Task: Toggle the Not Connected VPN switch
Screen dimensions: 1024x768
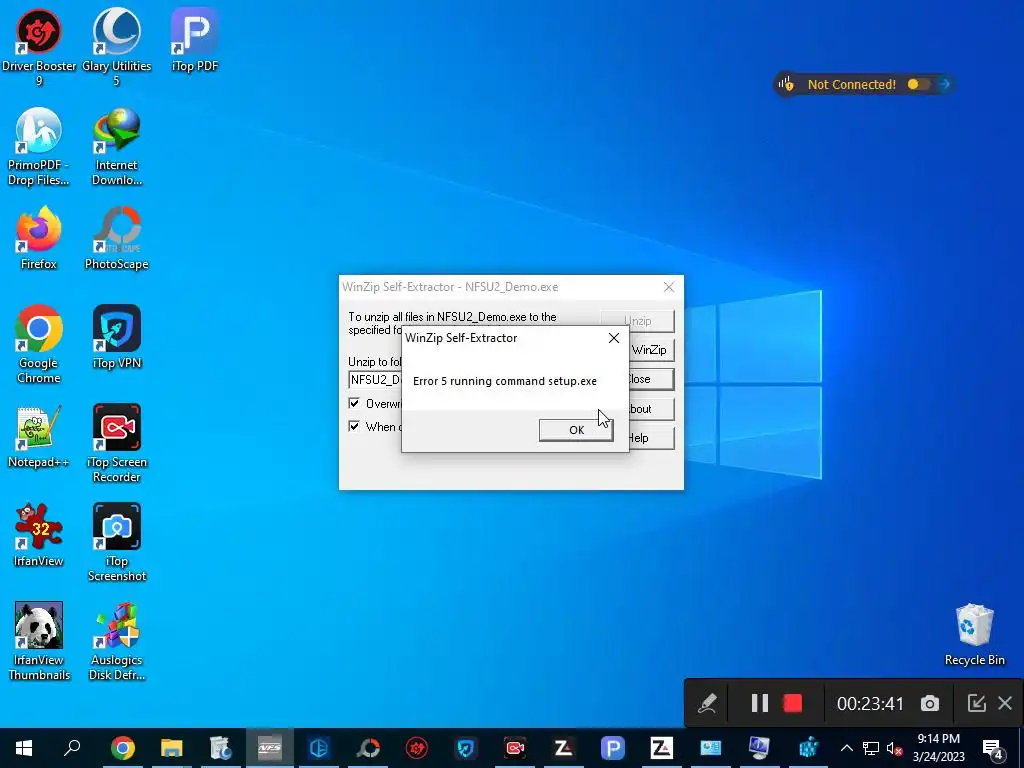Action: 918,84
